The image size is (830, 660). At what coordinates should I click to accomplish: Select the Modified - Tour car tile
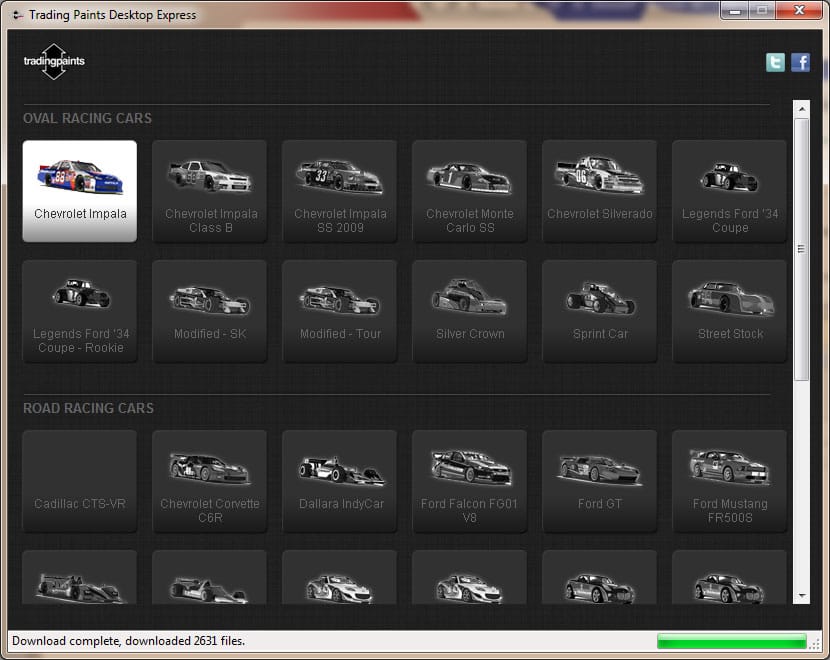(340, 311)
